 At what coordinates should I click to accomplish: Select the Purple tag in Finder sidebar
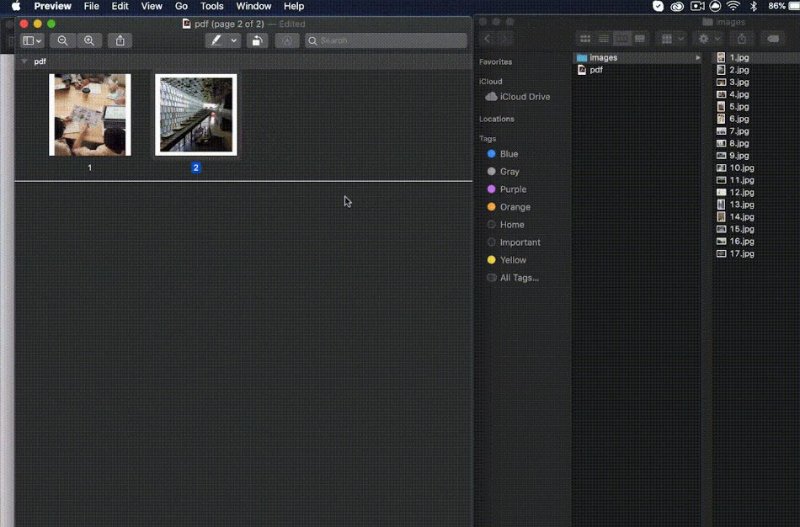pos(512,189)
